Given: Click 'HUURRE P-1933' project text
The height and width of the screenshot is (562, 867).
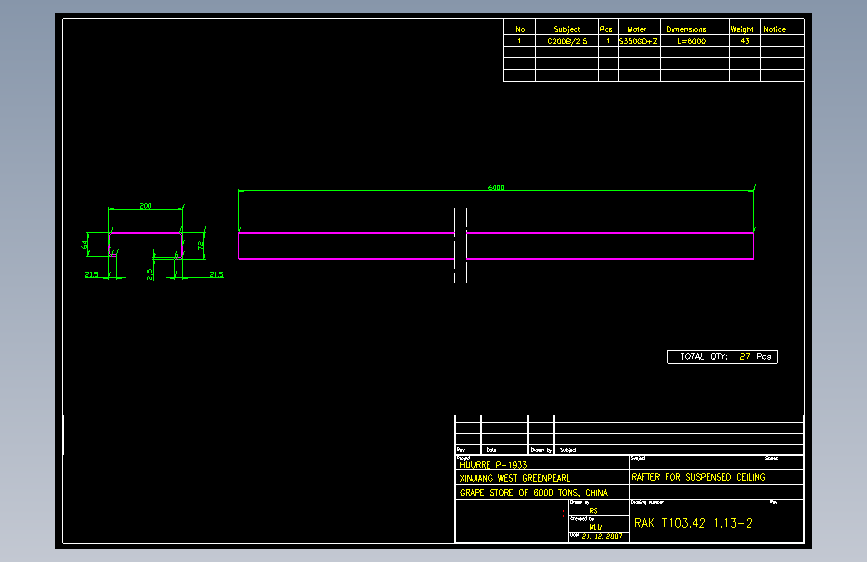Looking at the screenshot, I should tap(493, 465).
